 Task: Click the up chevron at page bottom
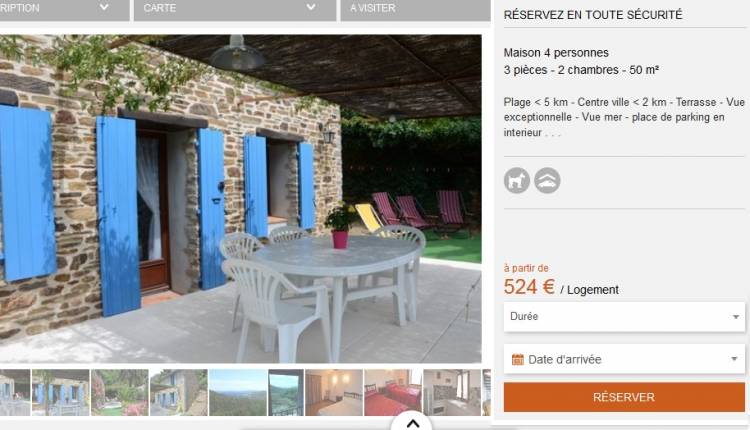click(413, 423)
